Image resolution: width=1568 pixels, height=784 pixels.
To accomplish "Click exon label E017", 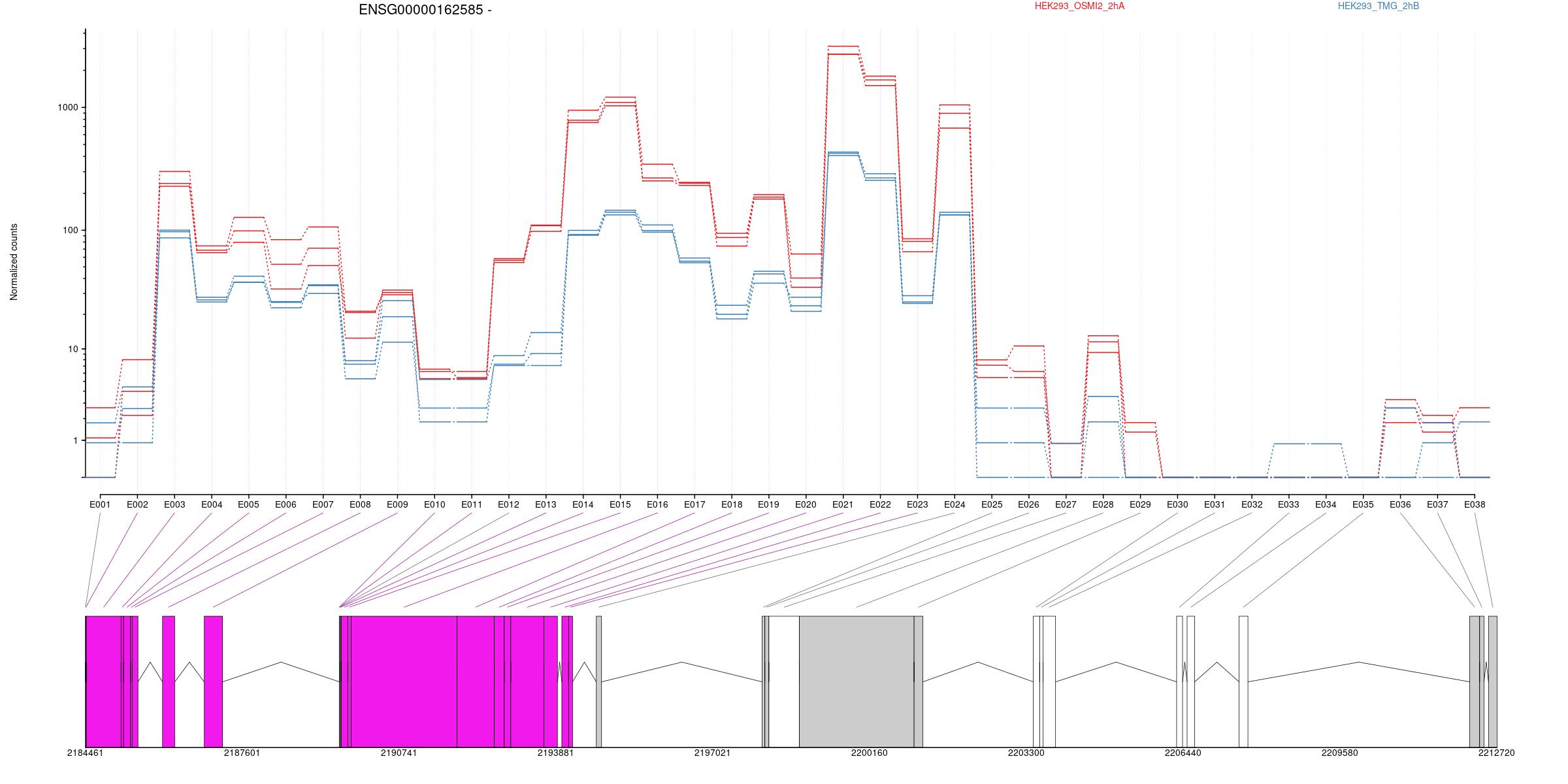I will [x=694, y=504].
